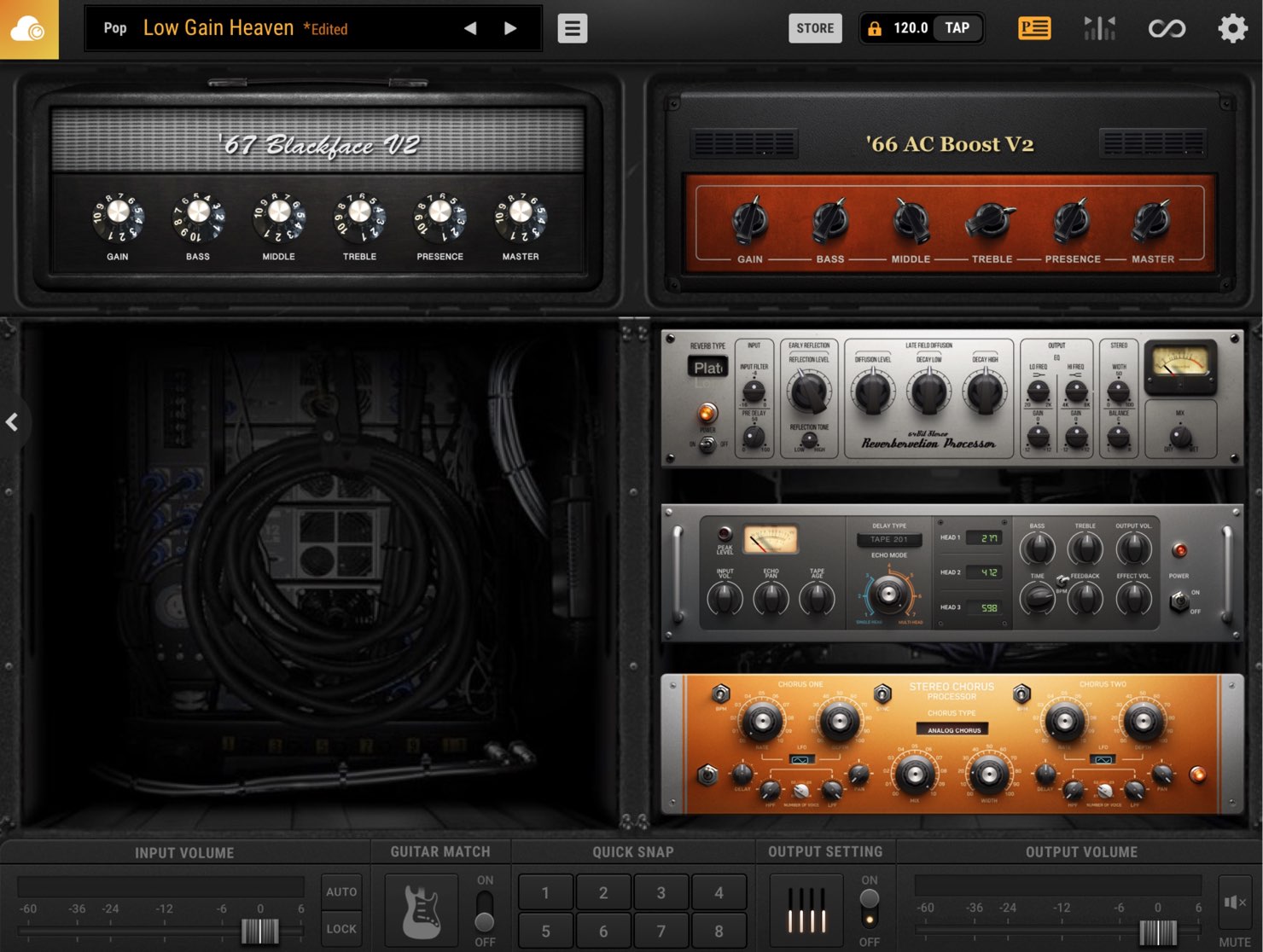
Task: Open Guitar Match via the guitar icon
Action: (x=422, y=912)
